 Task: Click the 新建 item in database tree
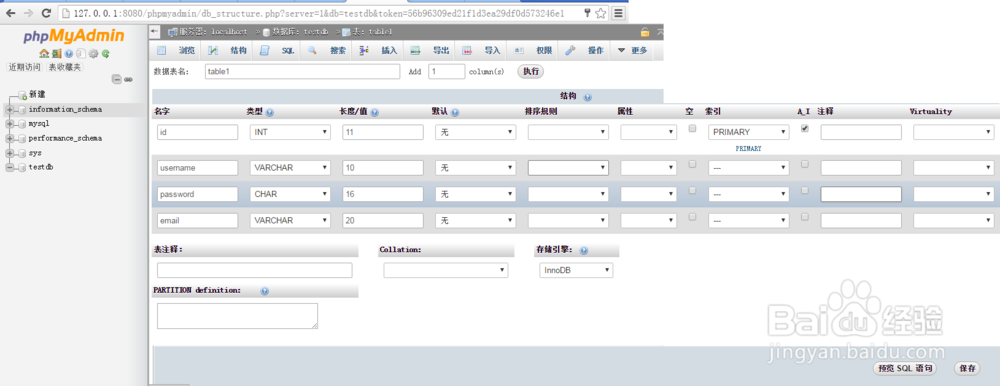[x=37, y=94]
